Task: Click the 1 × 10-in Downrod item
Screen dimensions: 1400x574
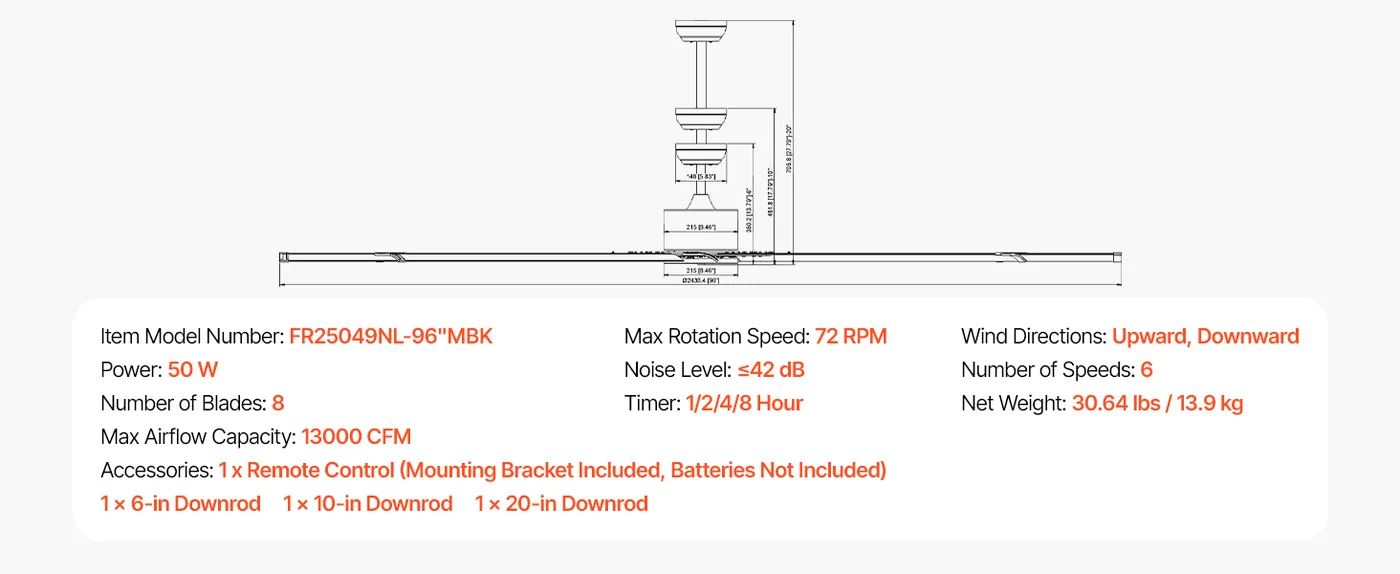Action: pos(368,504)
